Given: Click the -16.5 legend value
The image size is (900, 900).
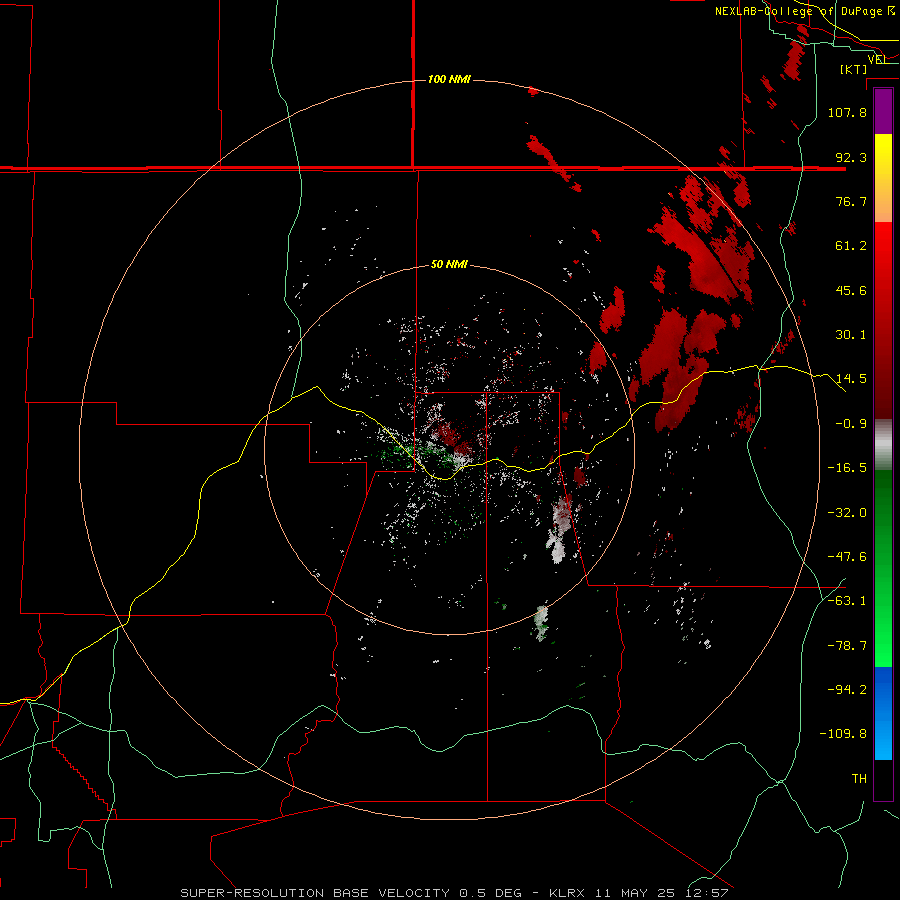Looking at the screenshot, I should 847,468.
